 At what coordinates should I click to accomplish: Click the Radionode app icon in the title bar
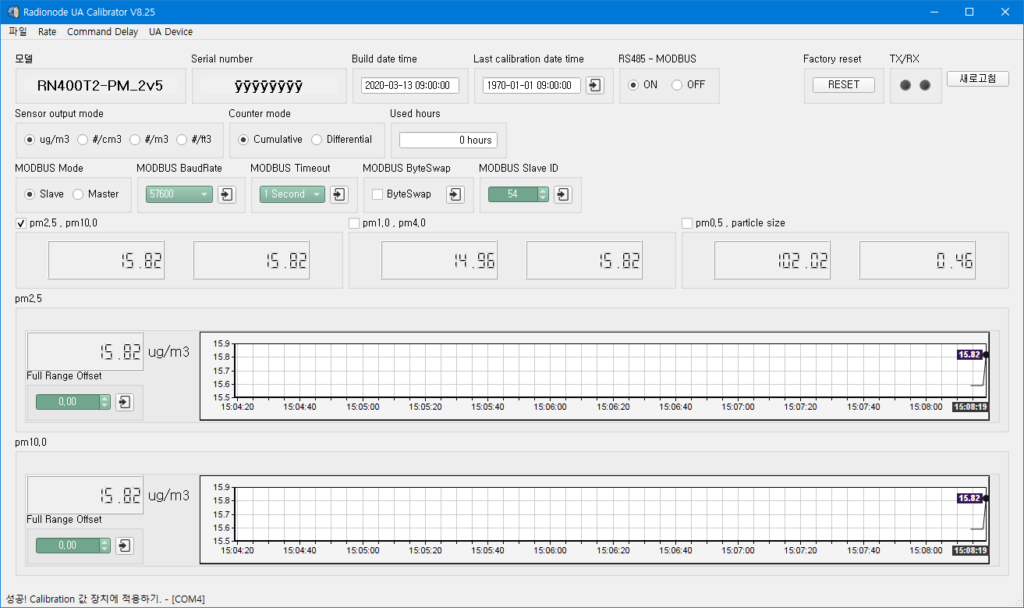pyautogui.click(x=11, y=11)
